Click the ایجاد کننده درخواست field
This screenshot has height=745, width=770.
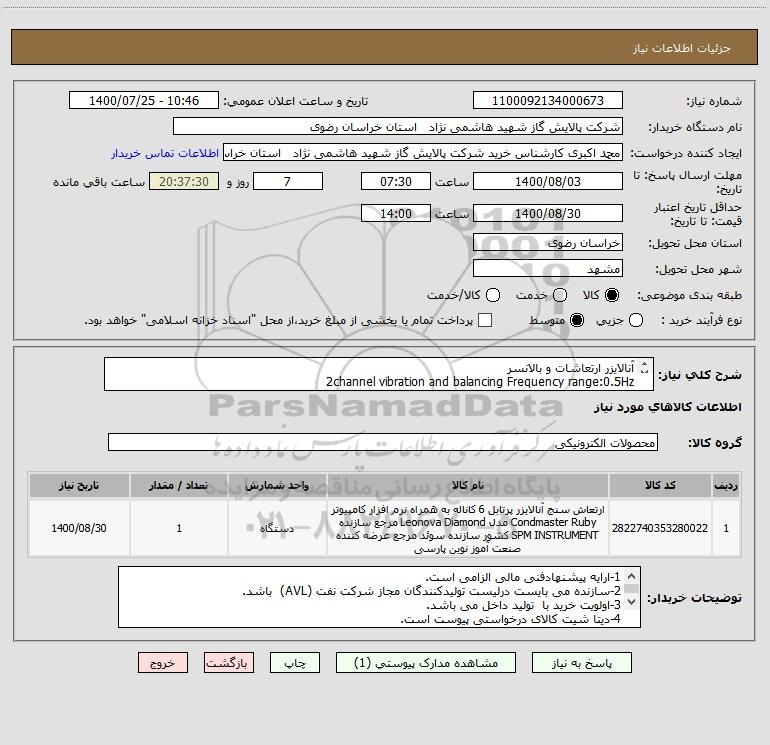point(423,153)
